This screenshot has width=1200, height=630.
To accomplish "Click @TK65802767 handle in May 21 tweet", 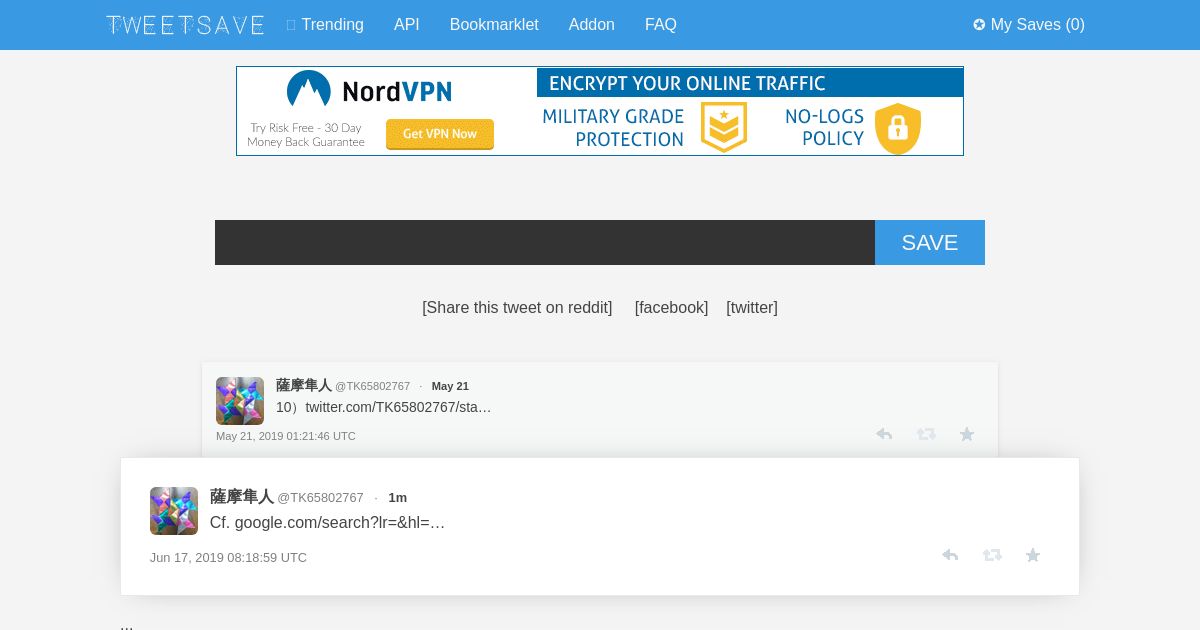I will (x=372, y=386).
